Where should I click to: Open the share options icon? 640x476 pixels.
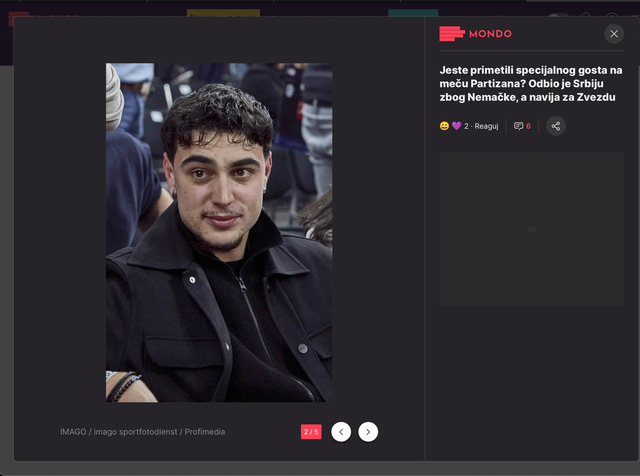click(x=556, y=126)
